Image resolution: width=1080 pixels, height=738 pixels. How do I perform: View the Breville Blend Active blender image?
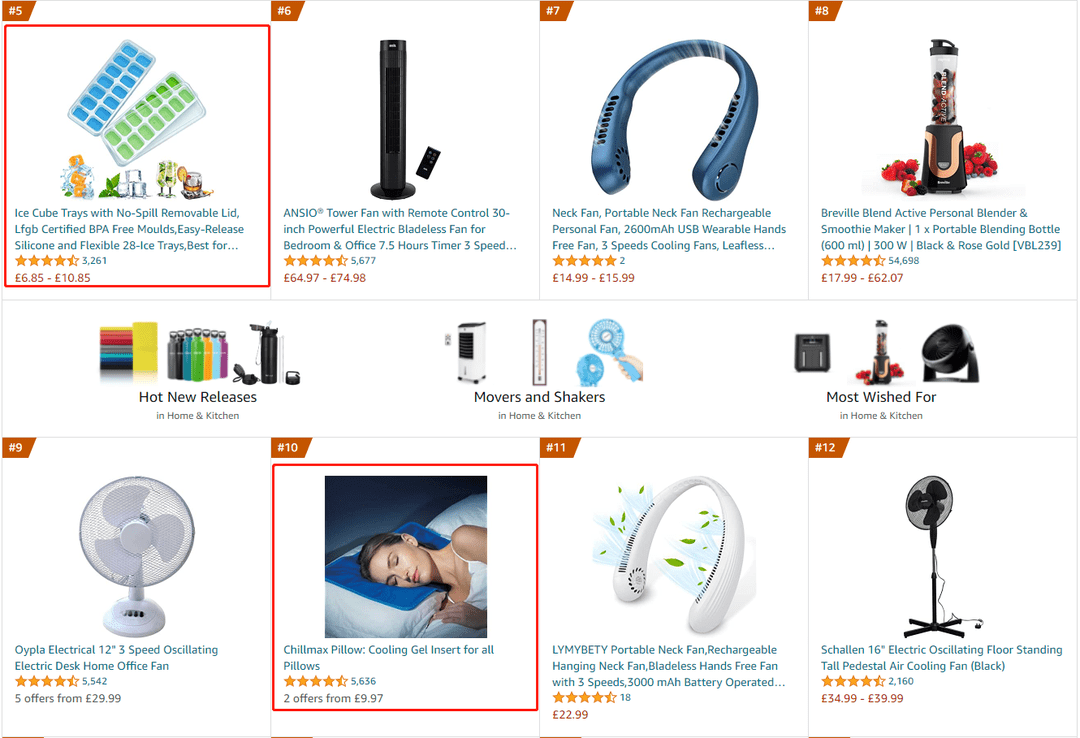(942, 119)
